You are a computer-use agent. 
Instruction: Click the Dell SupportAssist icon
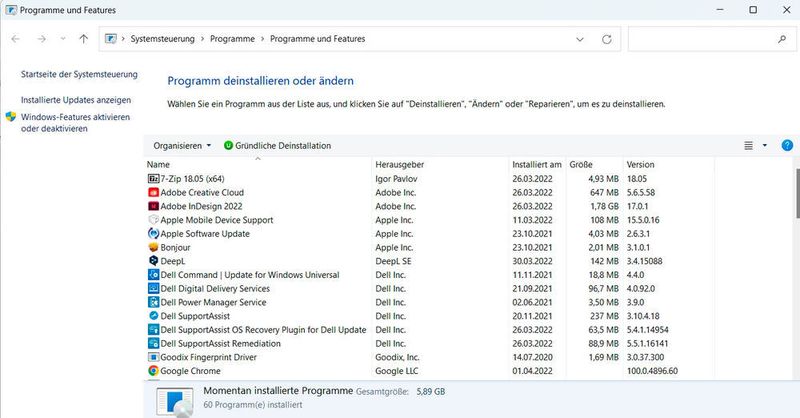(153, 316)
